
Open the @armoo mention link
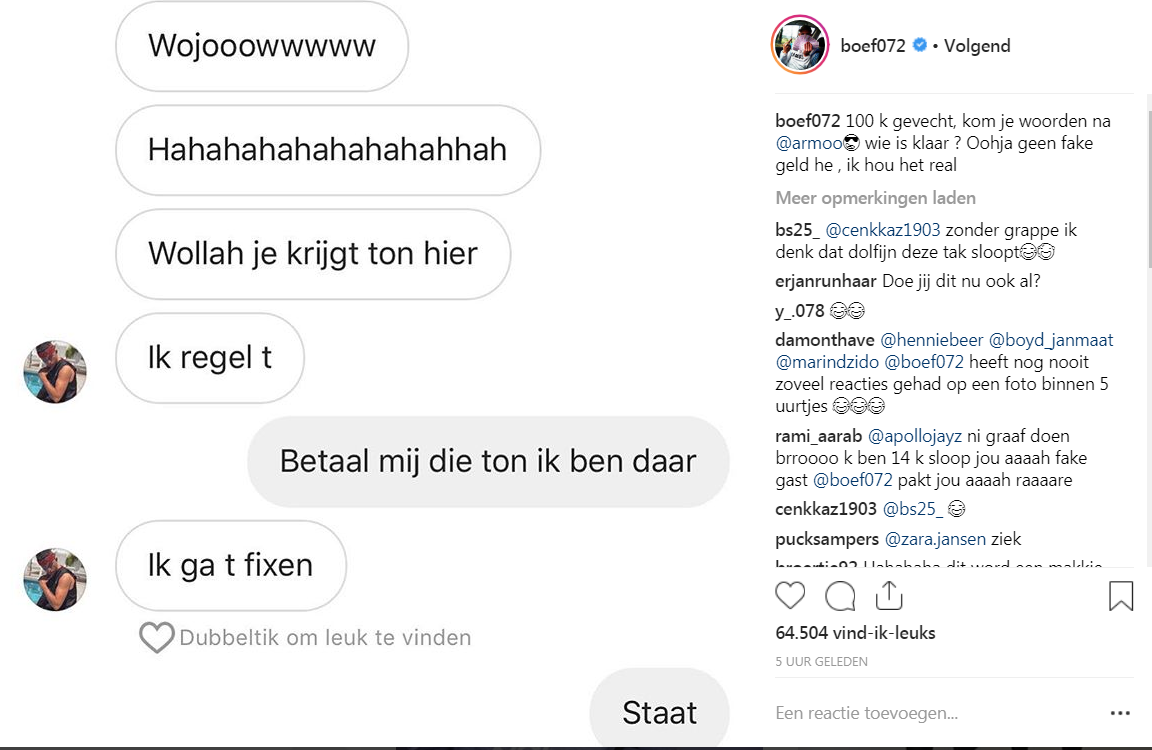pos(808,143)
